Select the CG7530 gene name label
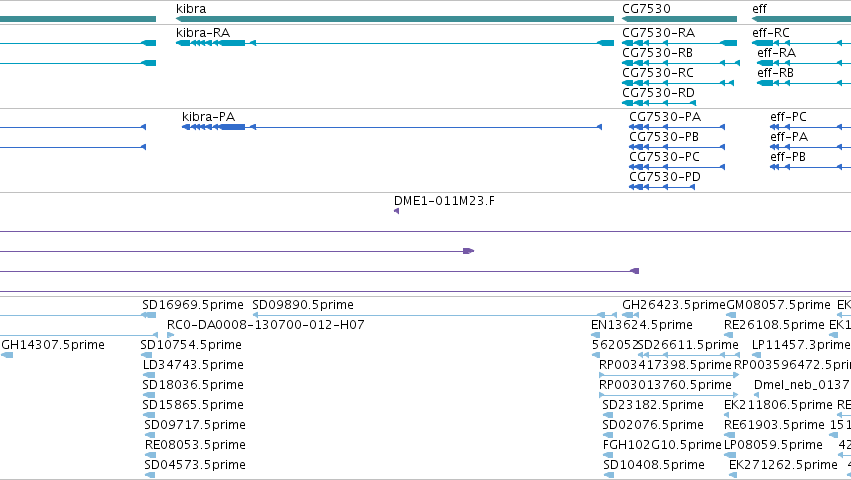The height and width of the screenshot is (480, 851). pos(646,9)
